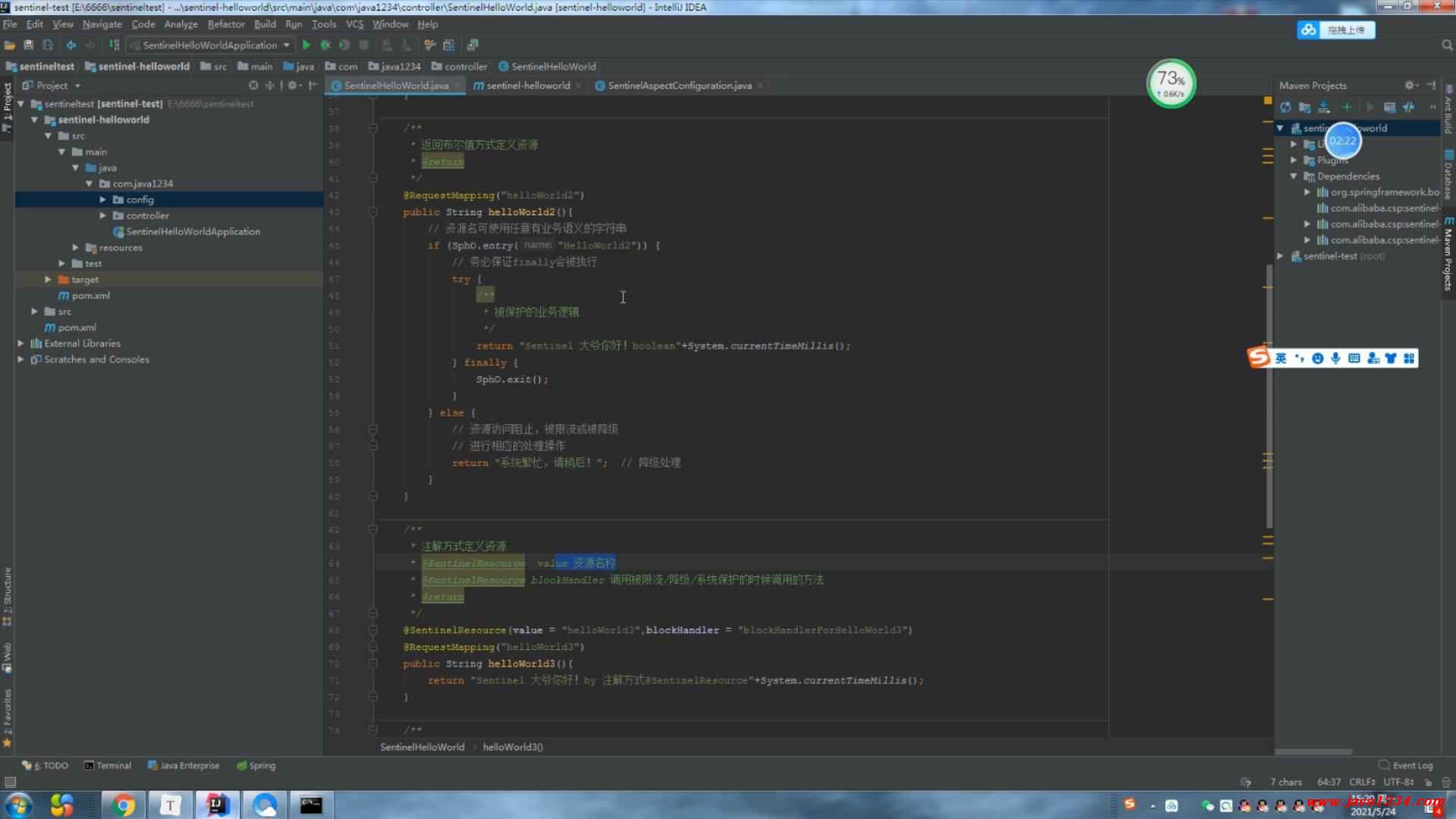Screen dimensions: 1456x819
Task: Open IntelliJ IDEA from the Windows taskbar
Action: 217,805
